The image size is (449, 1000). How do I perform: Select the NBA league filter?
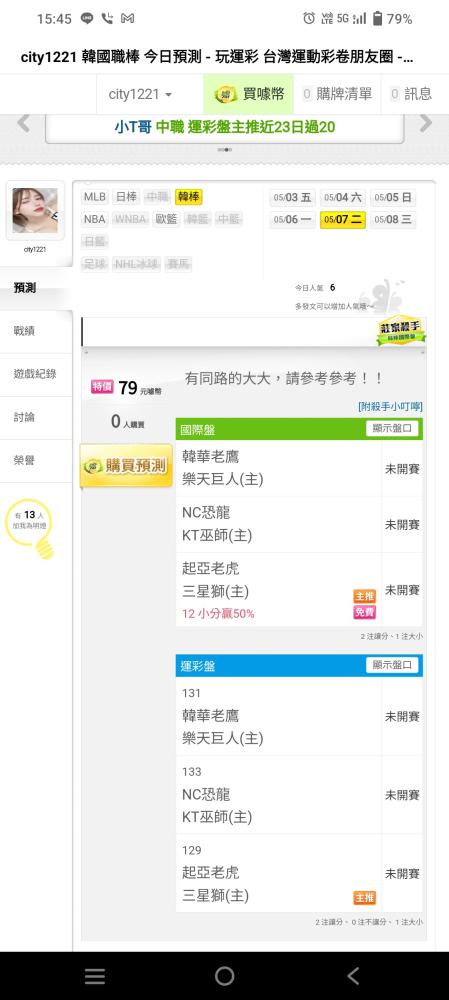point(94,219)
